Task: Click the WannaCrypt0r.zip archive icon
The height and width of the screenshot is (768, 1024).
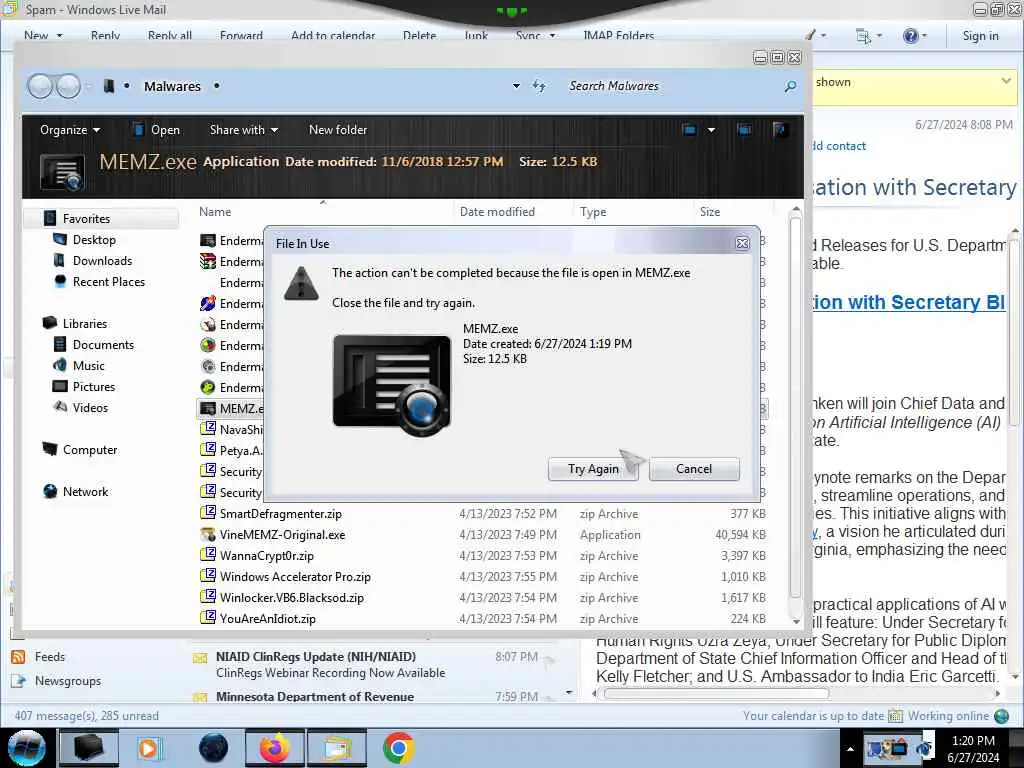Action: tap(208, 555)
